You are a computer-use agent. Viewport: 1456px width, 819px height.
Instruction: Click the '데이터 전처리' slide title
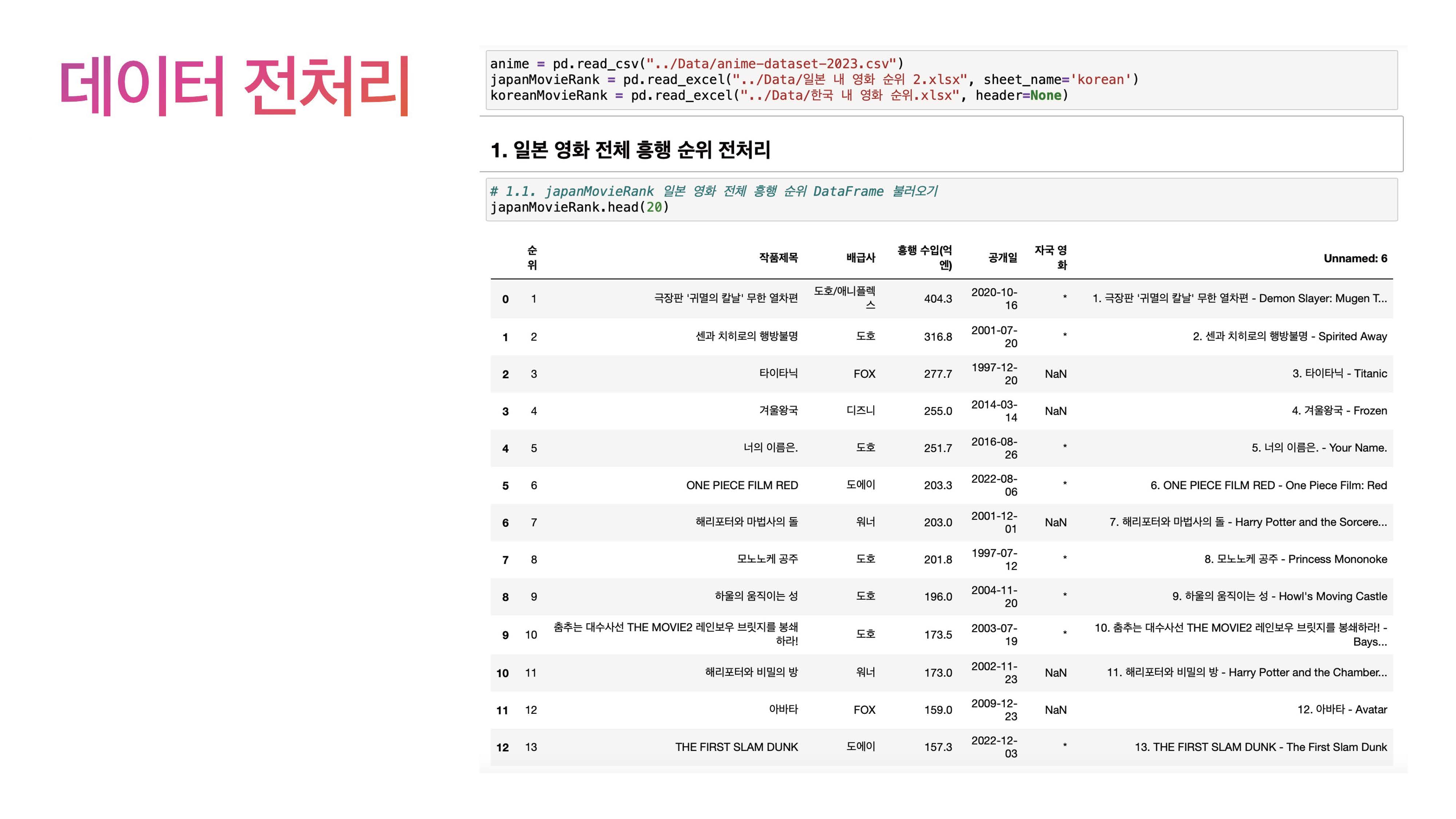pyautogui.click(x=234, y=86)
